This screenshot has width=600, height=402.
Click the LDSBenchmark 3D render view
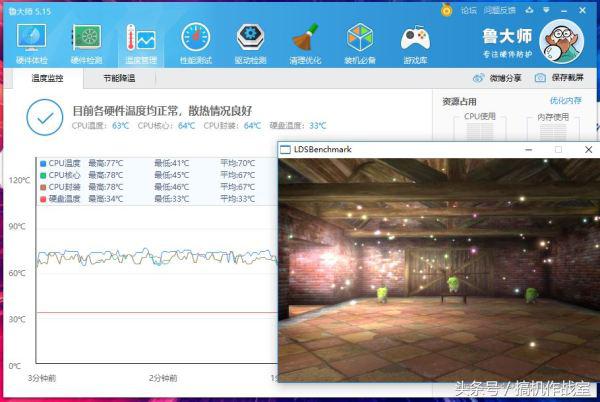(439, 270)
